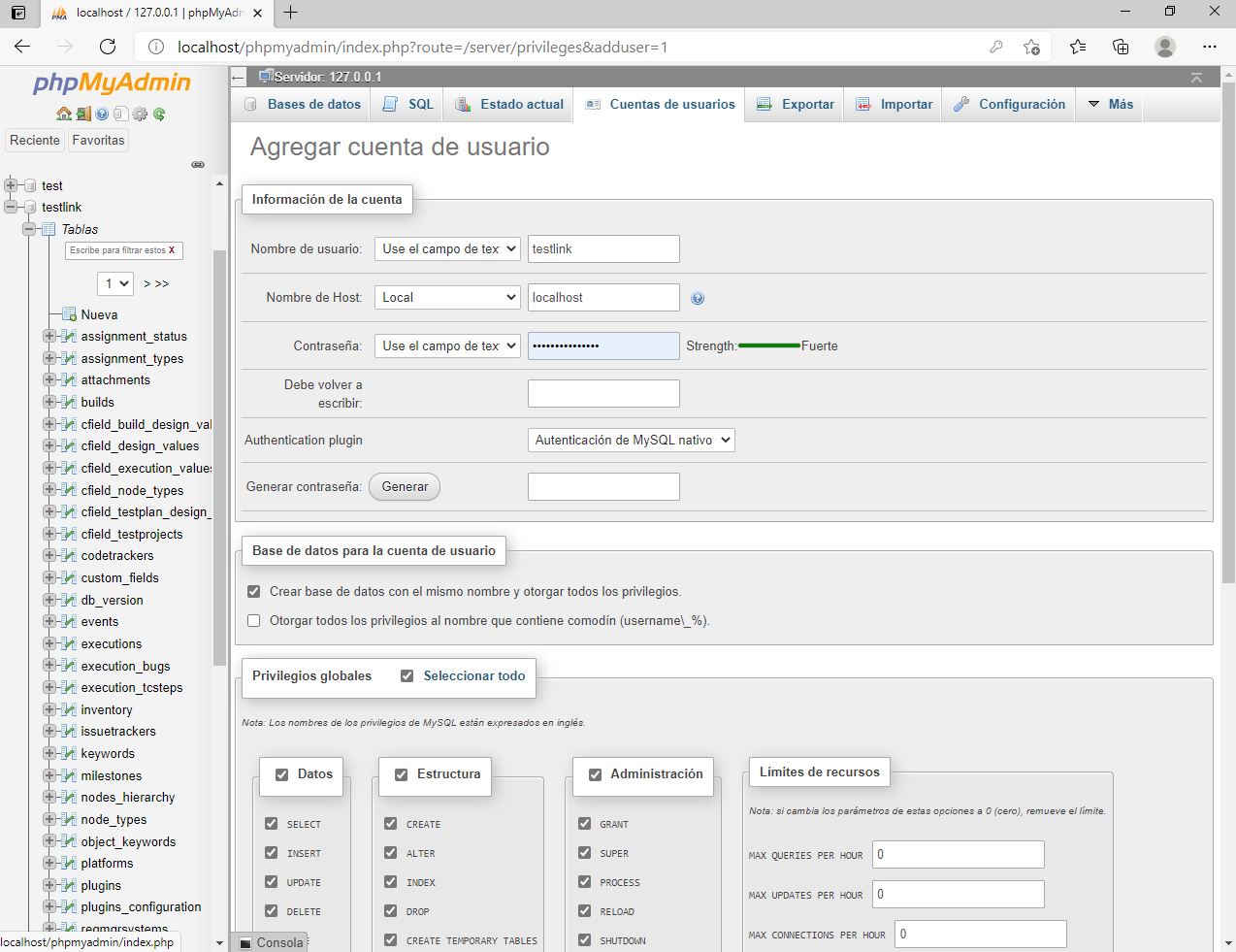This screenshot has width=1236, height=952.
Task: Click the password key icon in address bar
Action: (995, 47)
